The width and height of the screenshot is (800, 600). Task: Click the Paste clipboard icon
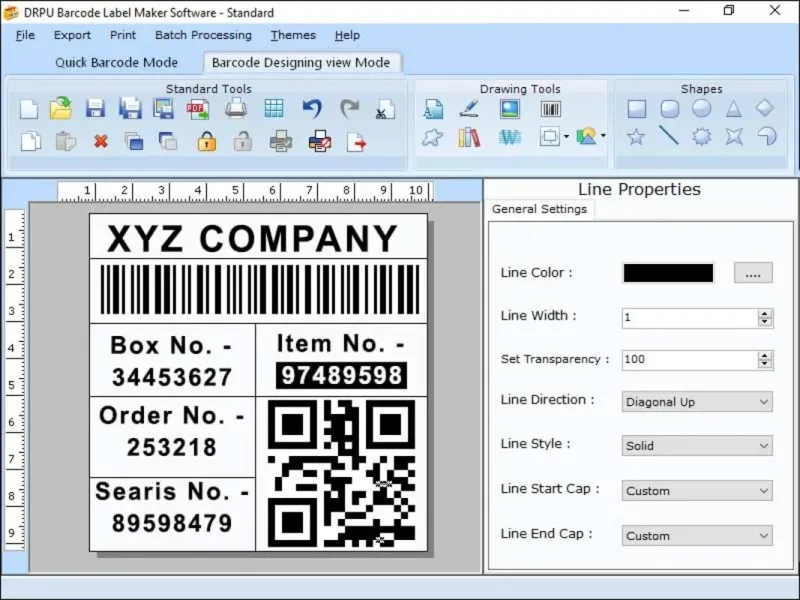tap(65, 141)
